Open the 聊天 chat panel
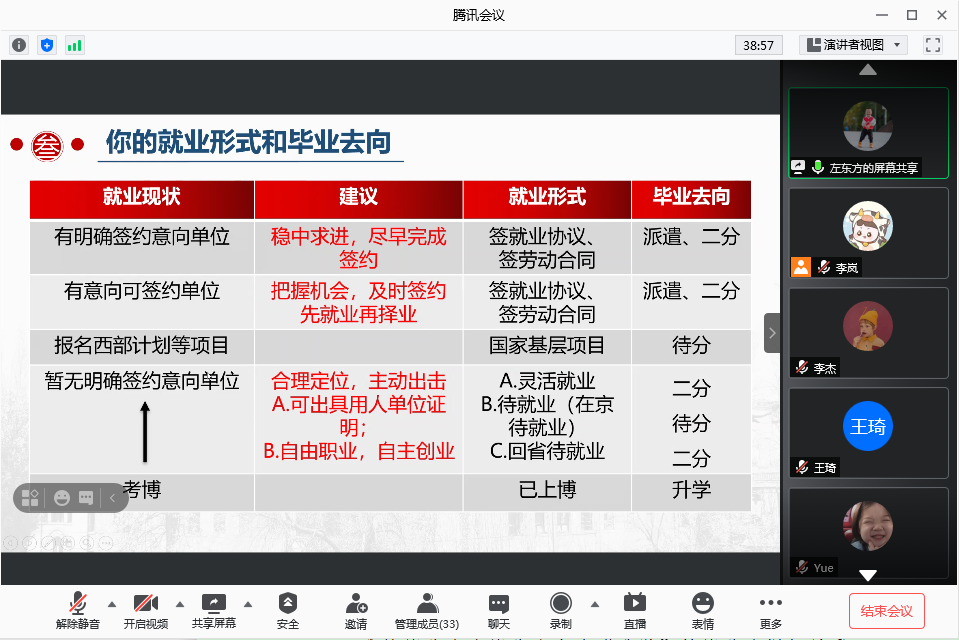959x640 pixels. (499, 610)
